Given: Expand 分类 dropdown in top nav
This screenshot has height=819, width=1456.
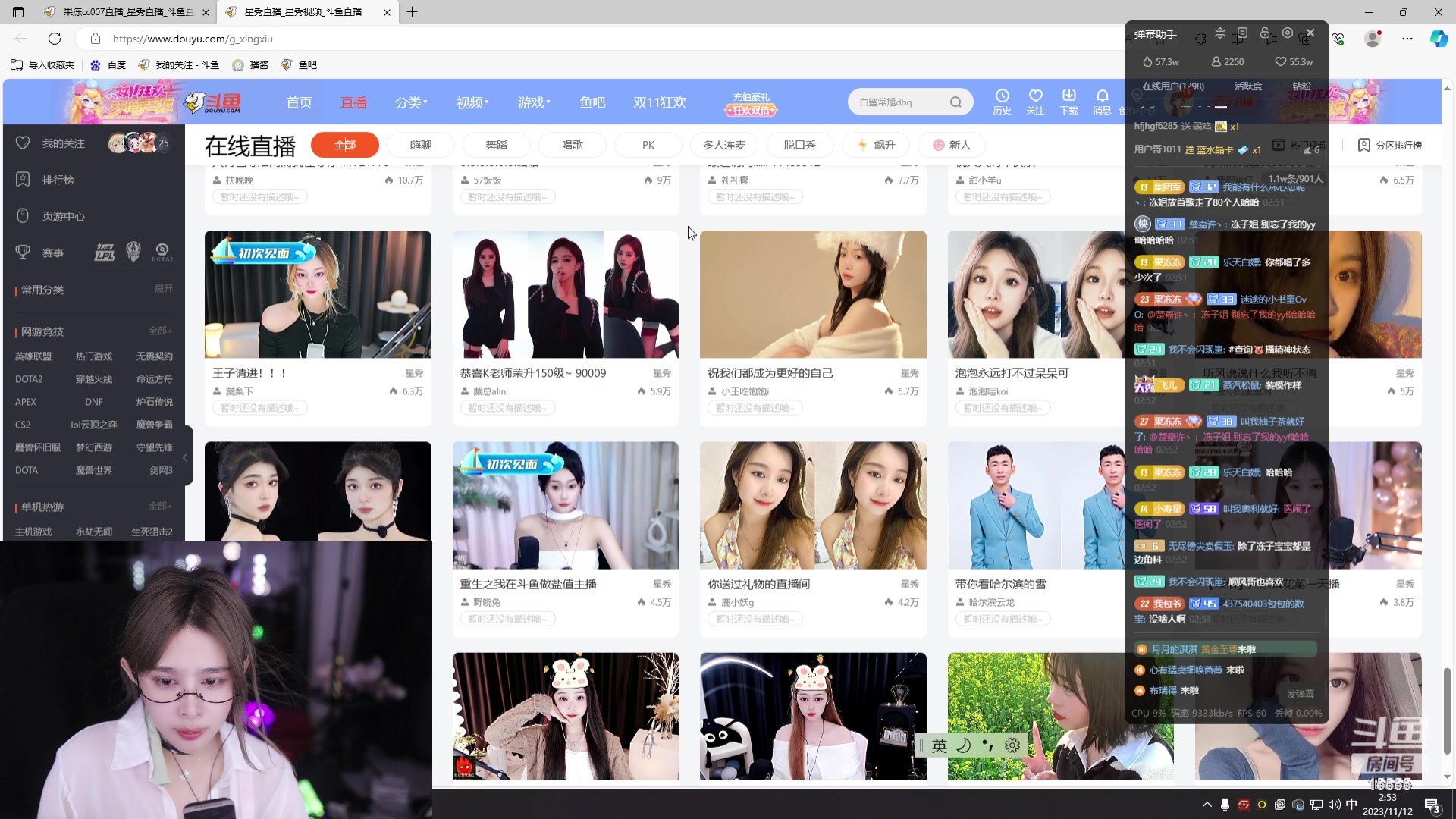Looking at the screenshot, I should (x=411, y=102).
